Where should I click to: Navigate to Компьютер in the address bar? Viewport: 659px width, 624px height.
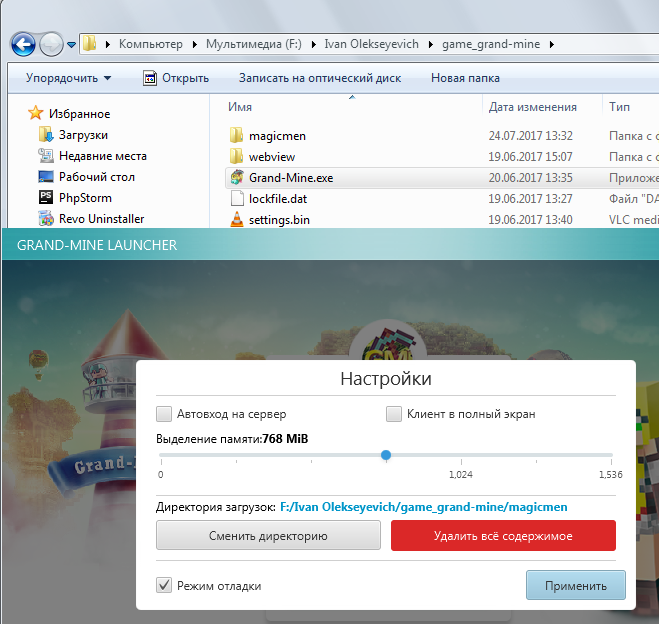(x=150, y=44)
